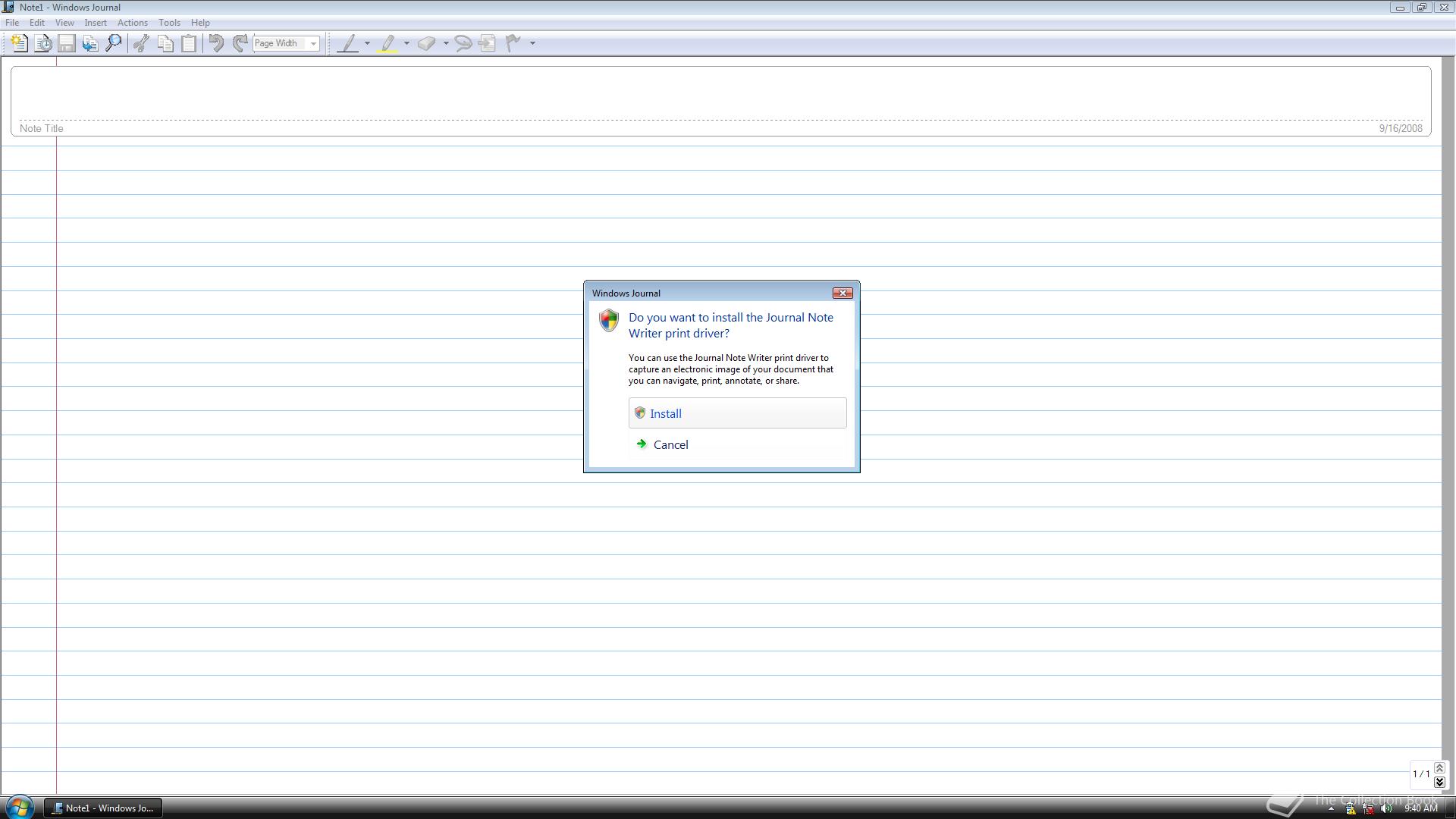This screenshot has width=1456, height=819.
Task: Expand the Pen tool options arrow
Action: click(x=368, y=43)
